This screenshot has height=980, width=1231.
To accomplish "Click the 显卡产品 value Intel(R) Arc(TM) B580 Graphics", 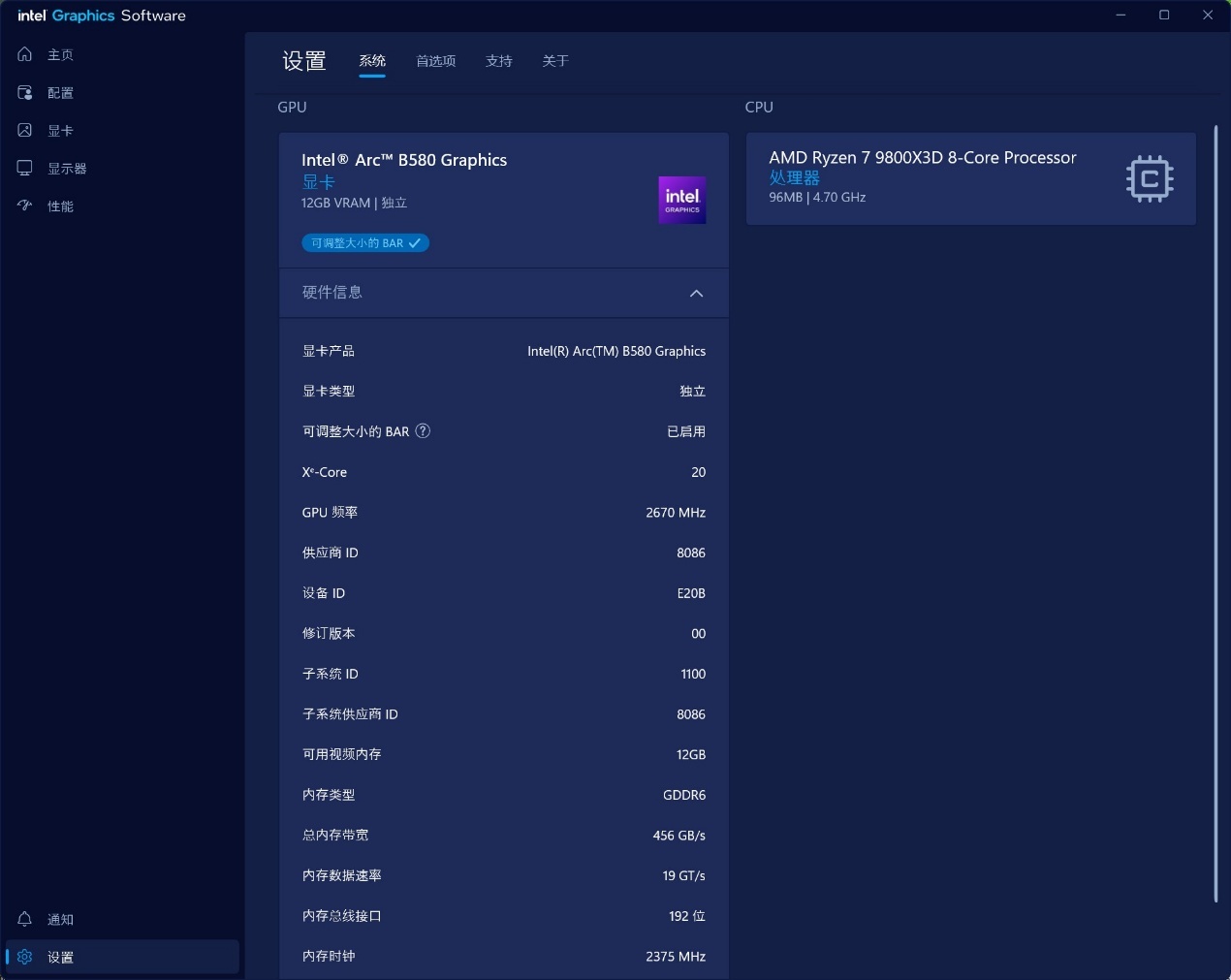I will click(616, 351).
